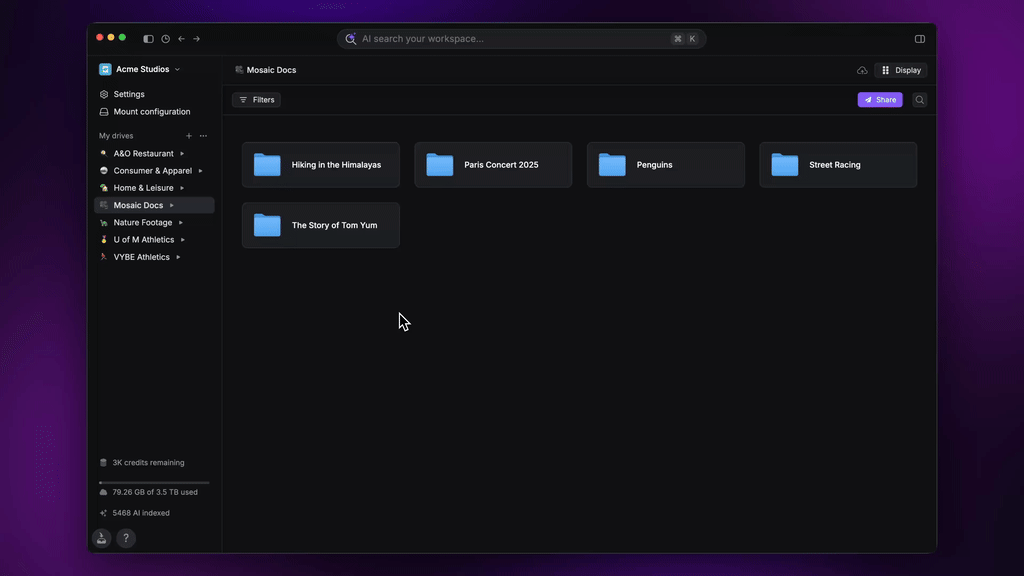The width and height of the screenshot is (1024, 576).
Task: Expand the Nature Footage drive
Action: (x=181, y=223)
